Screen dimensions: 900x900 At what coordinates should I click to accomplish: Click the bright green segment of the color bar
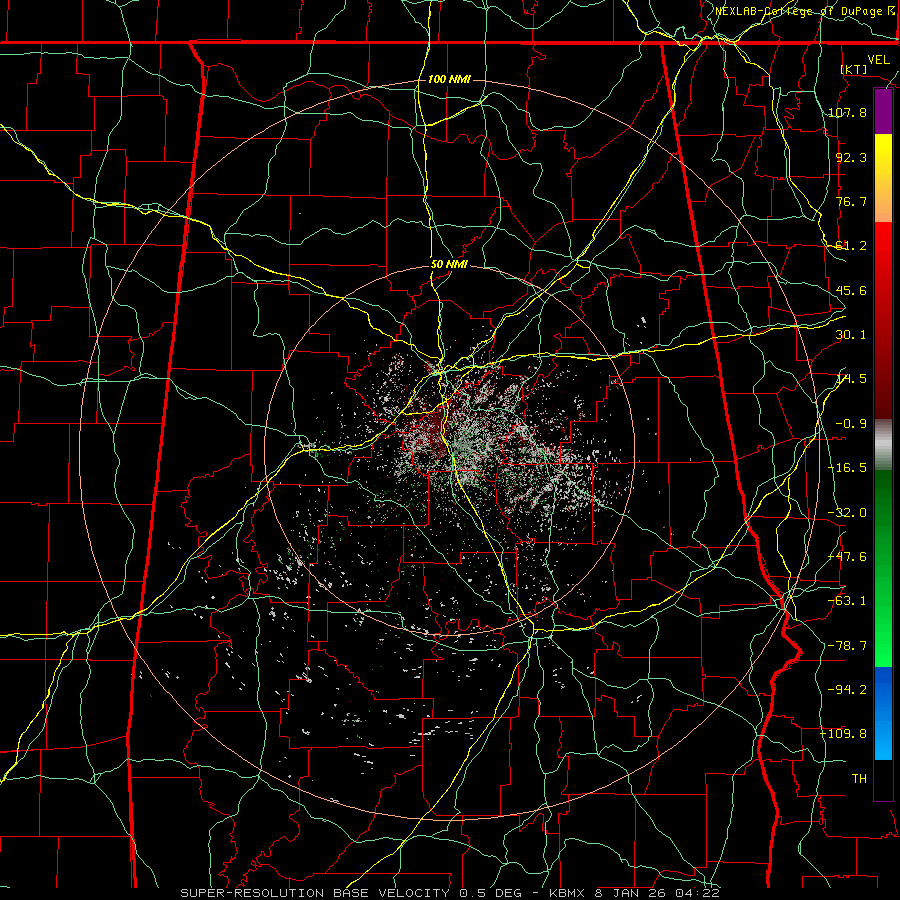(x=883, y=568)
